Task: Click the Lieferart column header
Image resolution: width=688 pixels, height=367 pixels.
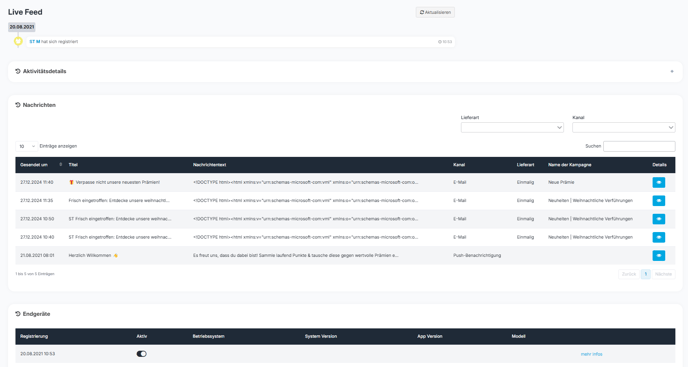Action: click(x=525, y=165)
